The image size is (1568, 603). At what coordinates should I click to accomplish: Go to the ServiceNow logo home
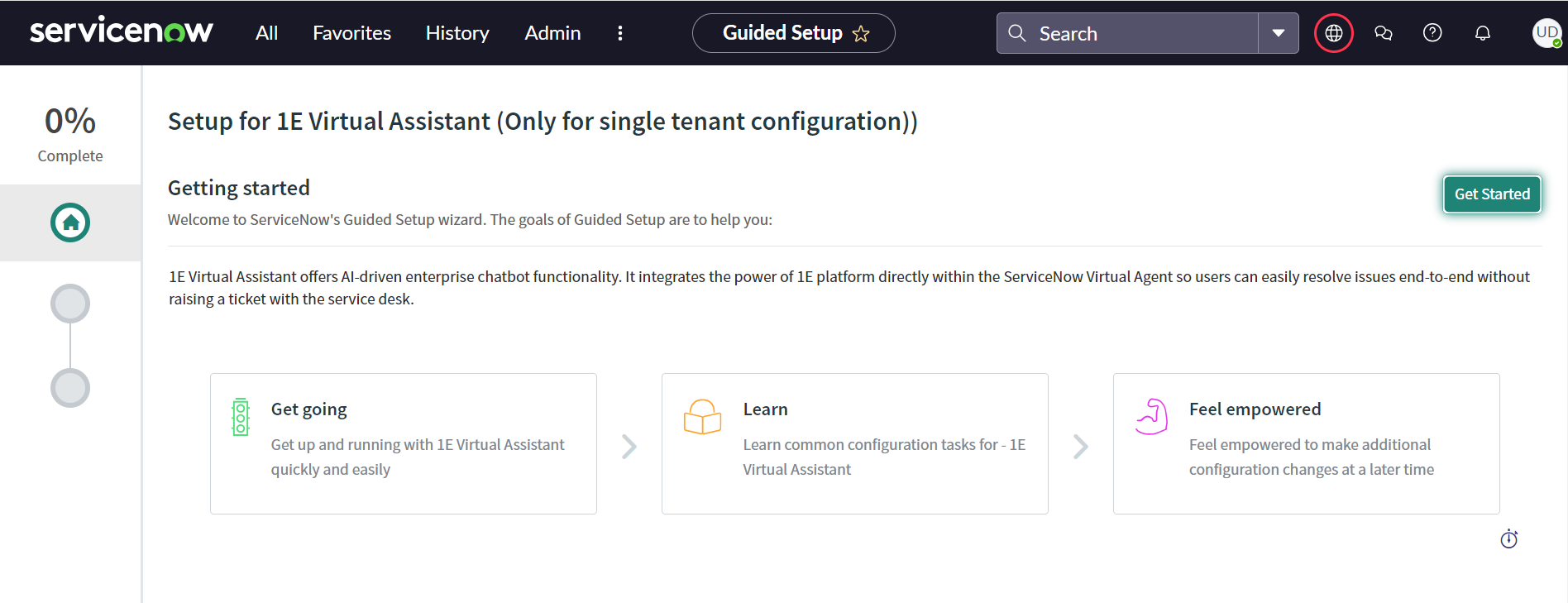[122, 31]
